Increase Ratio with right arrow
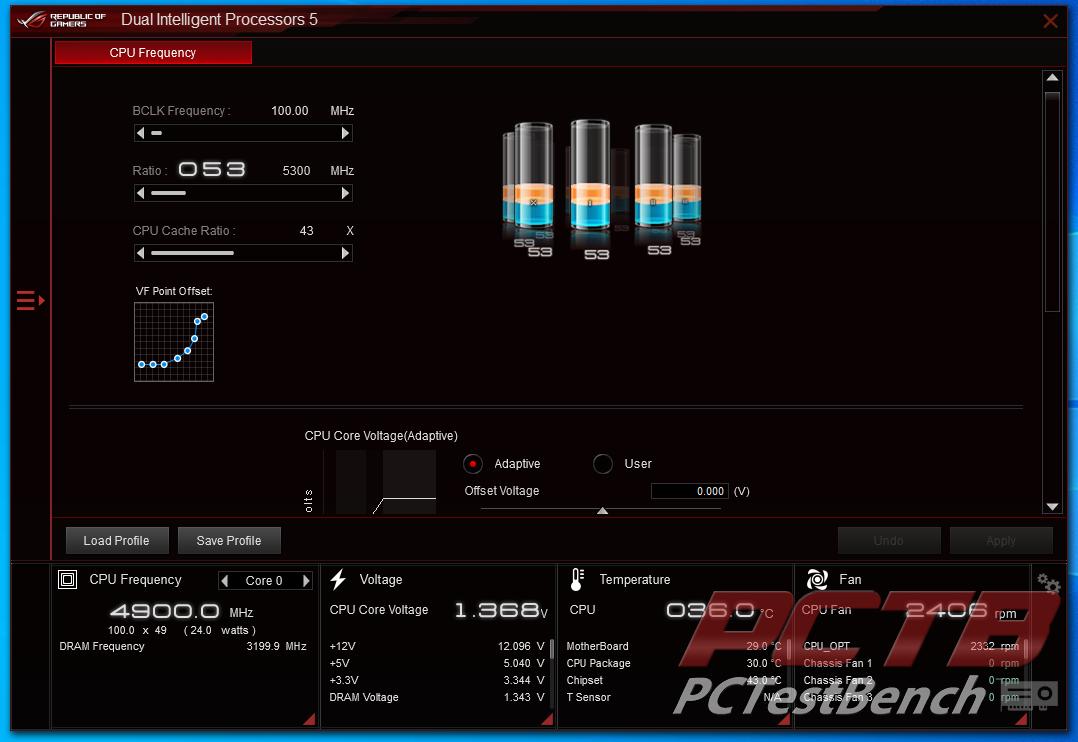This screenshot has width=1078, height=742. (345, 193)
